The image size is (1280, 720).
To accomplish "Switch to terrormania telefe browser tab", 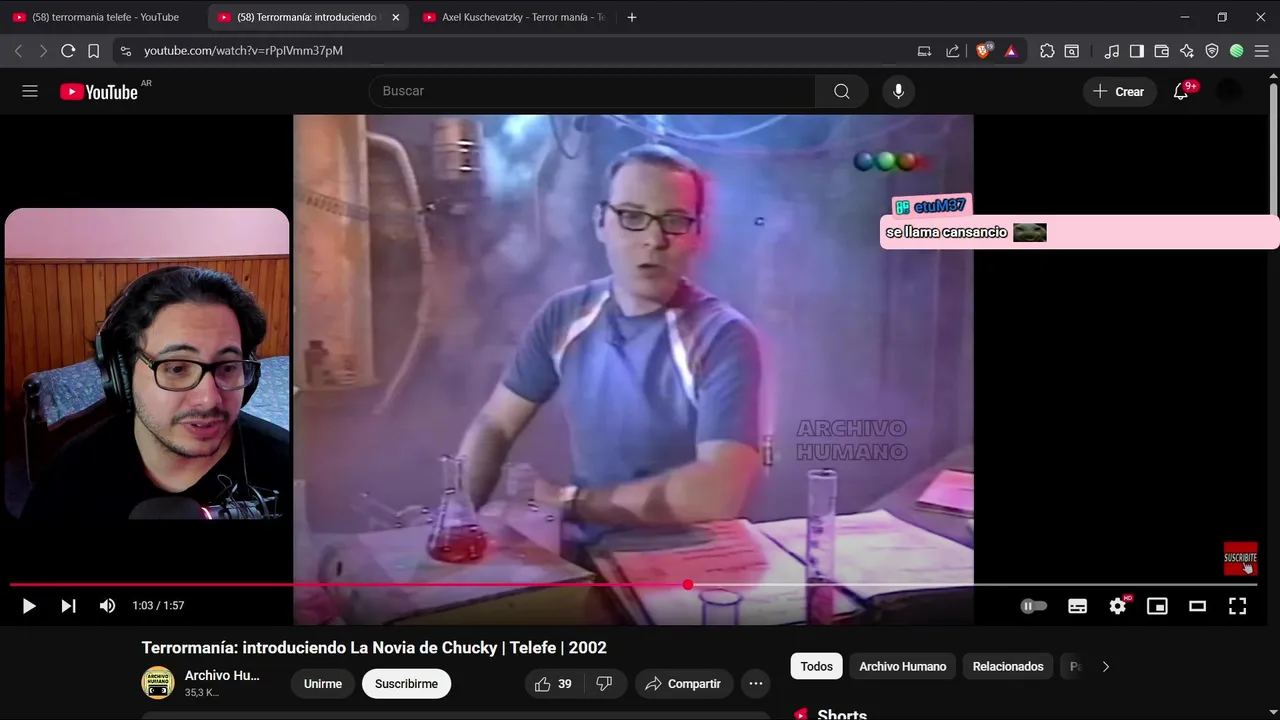I will click(x=105, y=17).
